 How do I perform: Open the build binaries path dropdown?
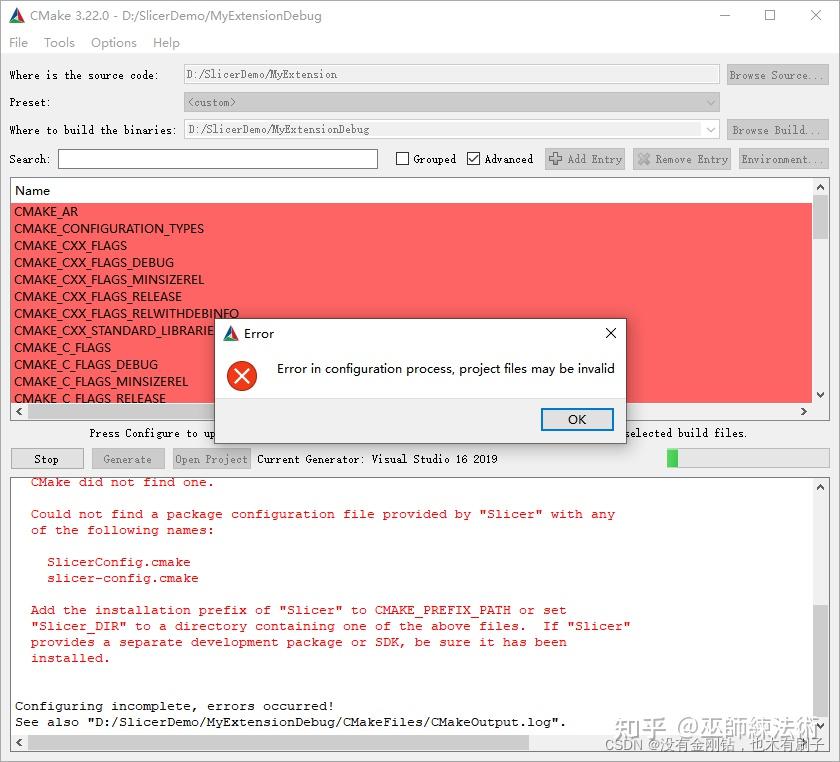pos(710,129)
